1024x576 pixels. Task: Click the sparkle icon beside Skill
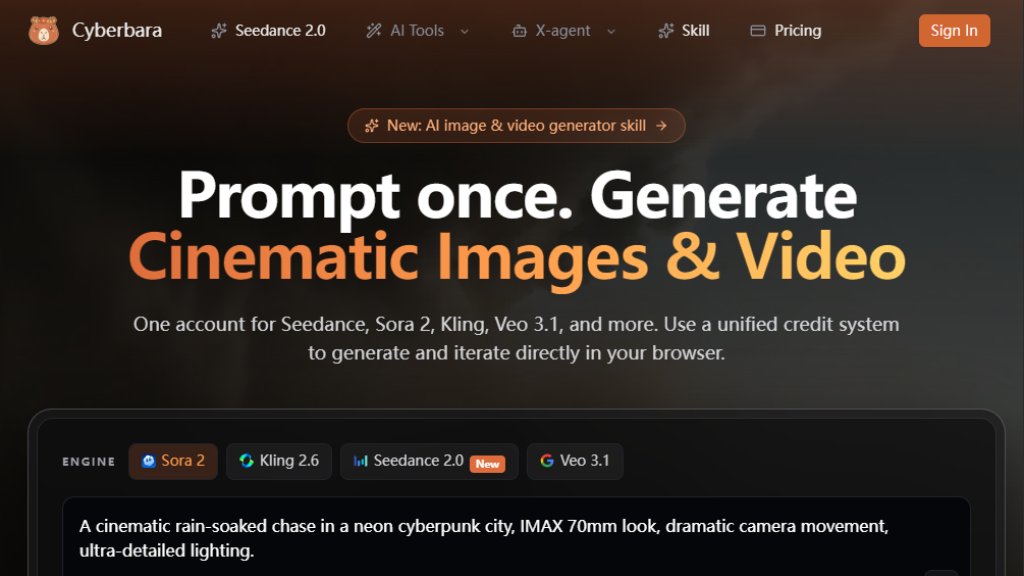665,31
